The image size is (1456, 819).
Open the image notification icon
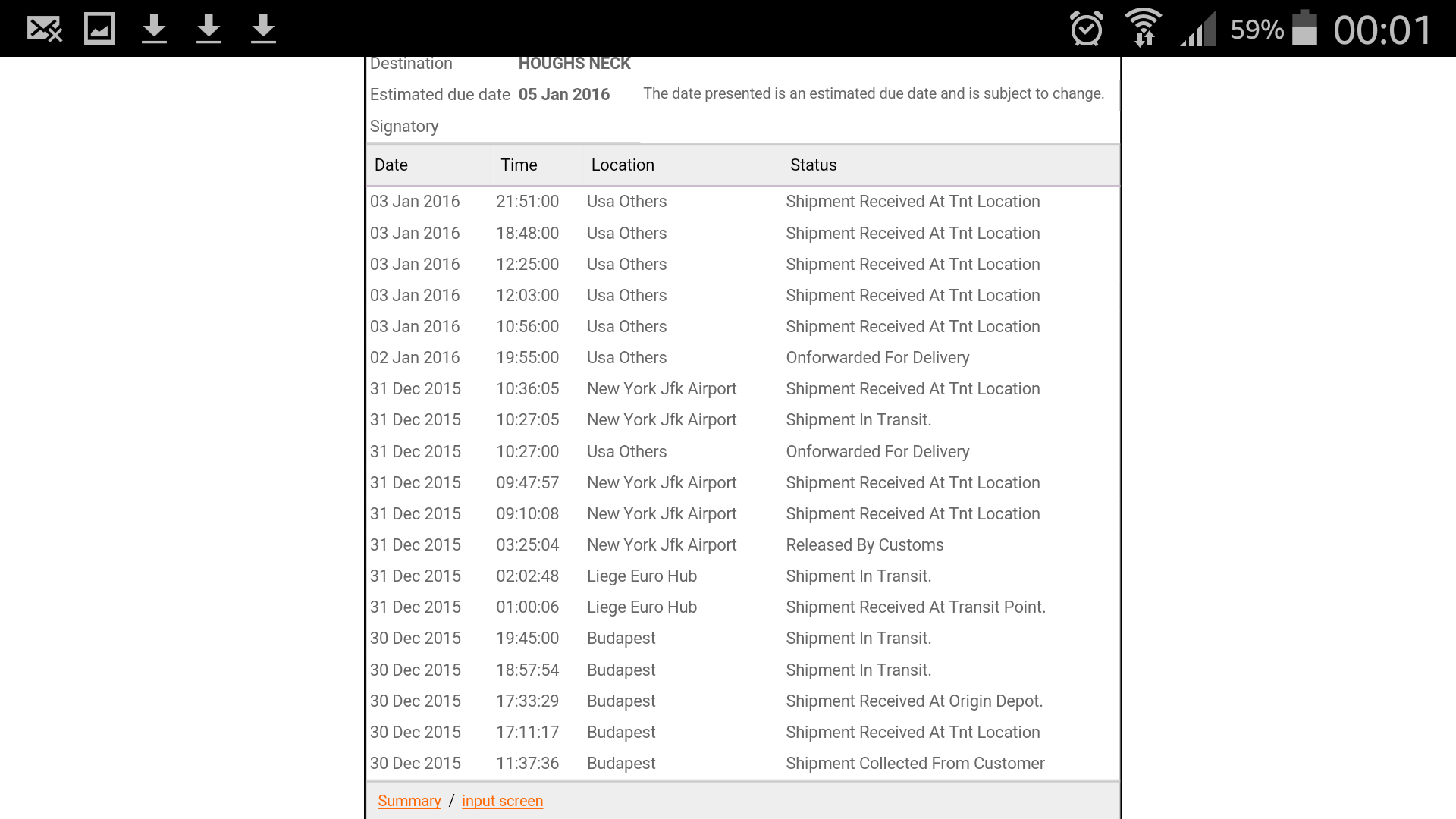tap(99, 29)
